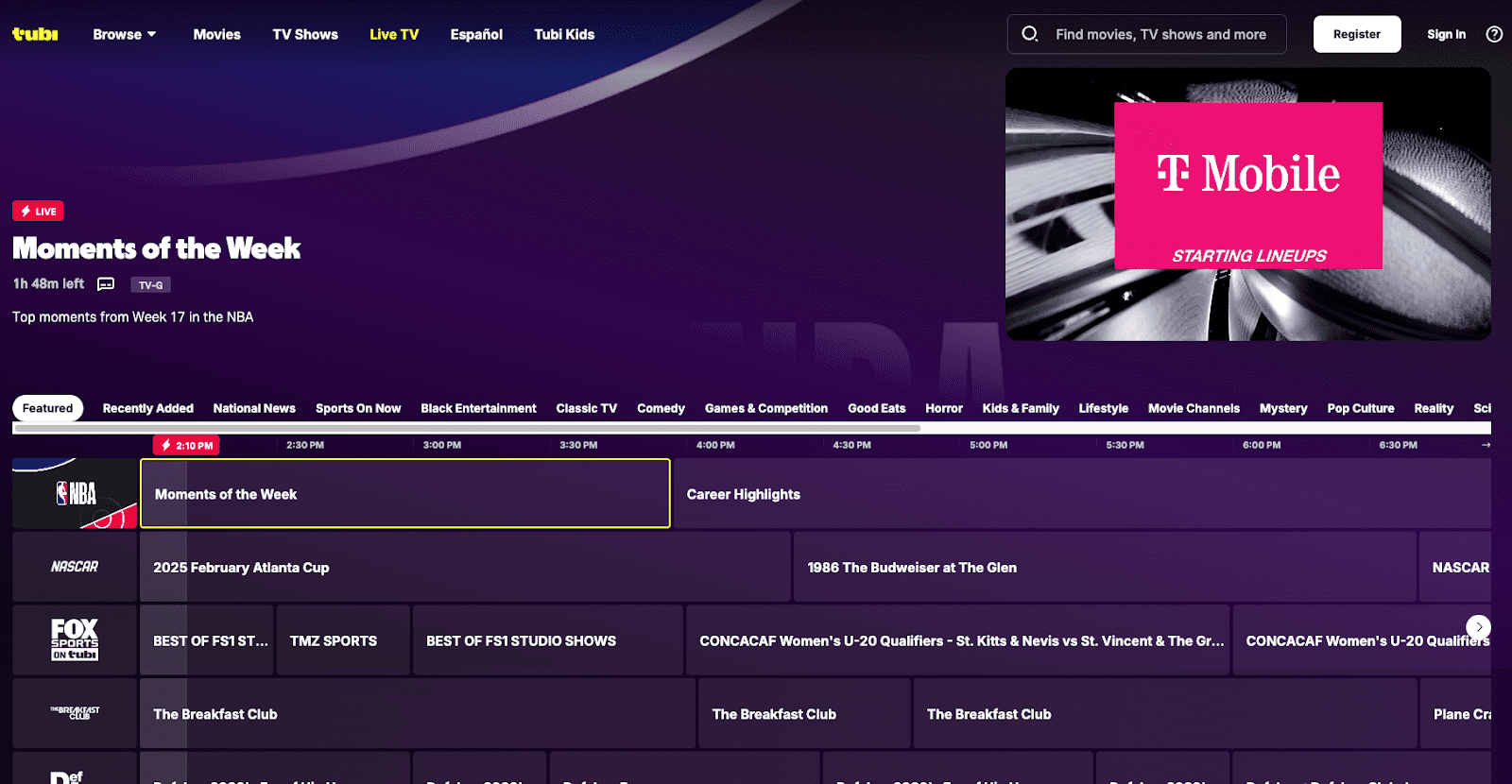Select the NBA channel logo
Viewport: 1512px width, 784px height.
coord(76,494)
